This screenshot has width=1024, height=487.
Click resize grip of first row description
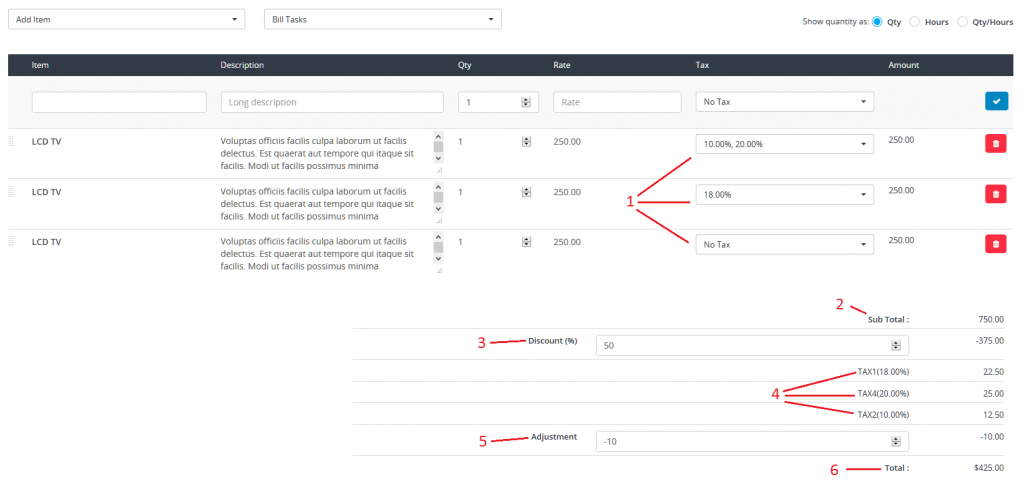[x=438, y=171]
